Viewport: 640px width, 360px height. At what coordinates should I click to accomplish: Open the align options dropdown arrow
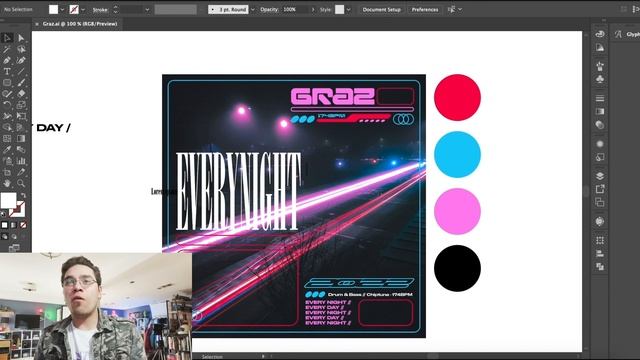460,9
